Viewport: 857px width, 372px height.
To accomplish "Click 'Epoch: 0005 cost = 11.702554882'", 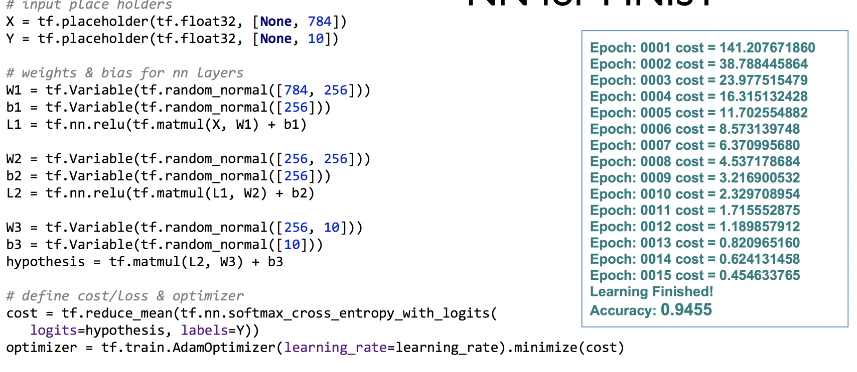I will click(x=698, y=113).
